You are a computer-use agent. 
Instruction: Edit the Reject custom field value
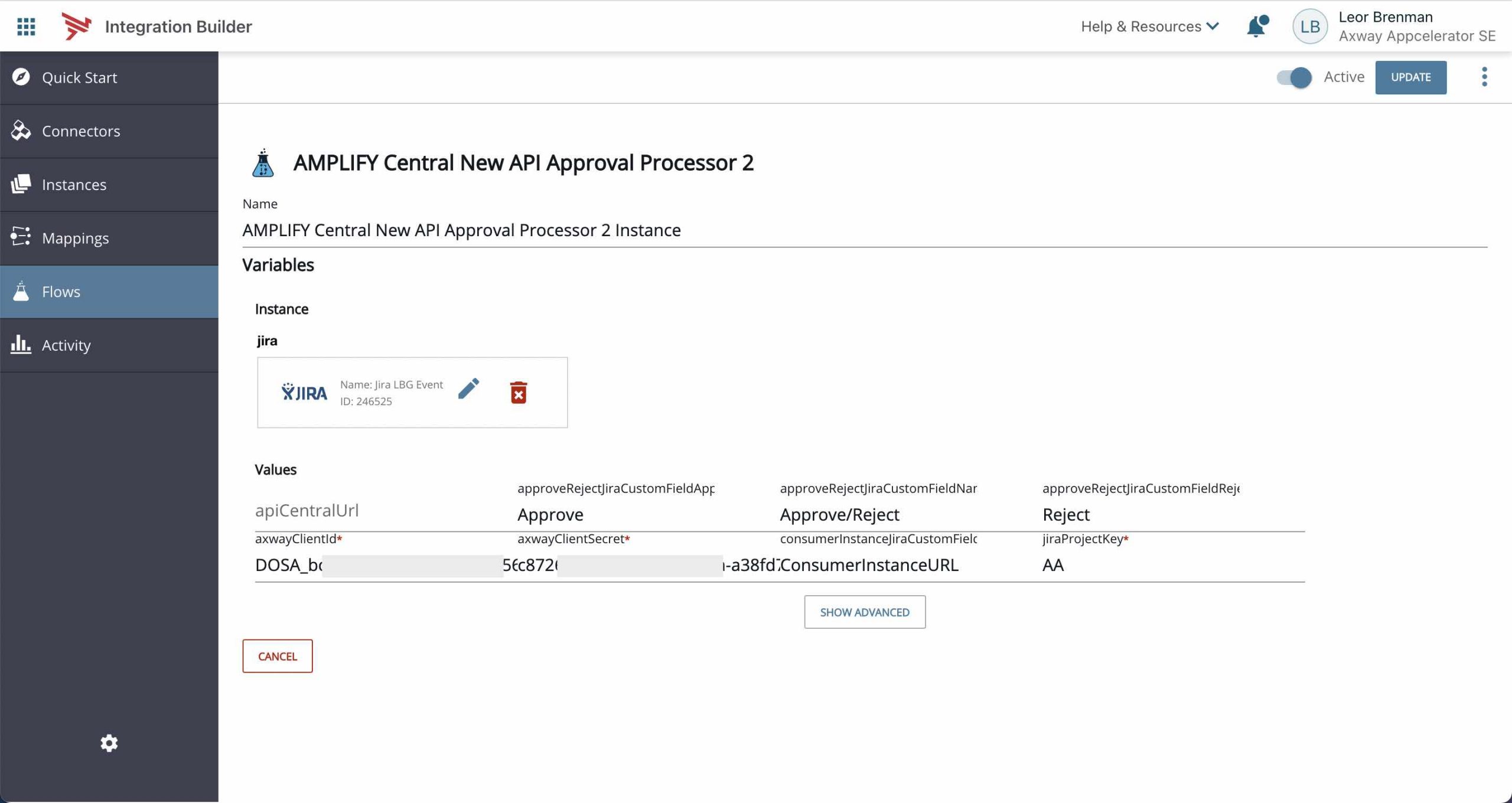click(x=1173, y=514)
